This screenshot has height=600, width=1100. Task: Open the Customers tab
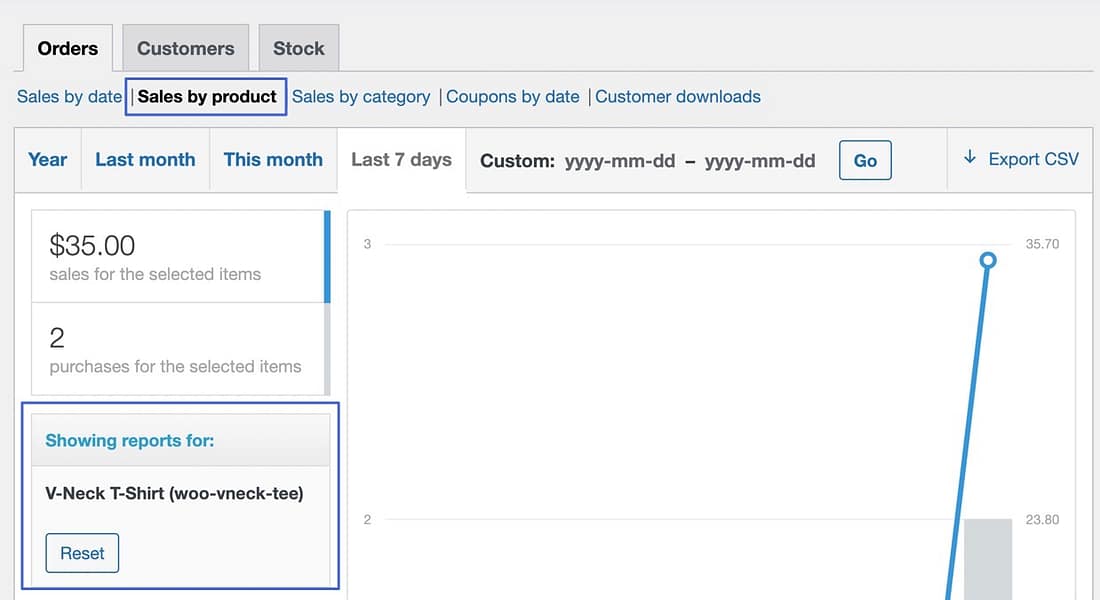coord(185,47)
